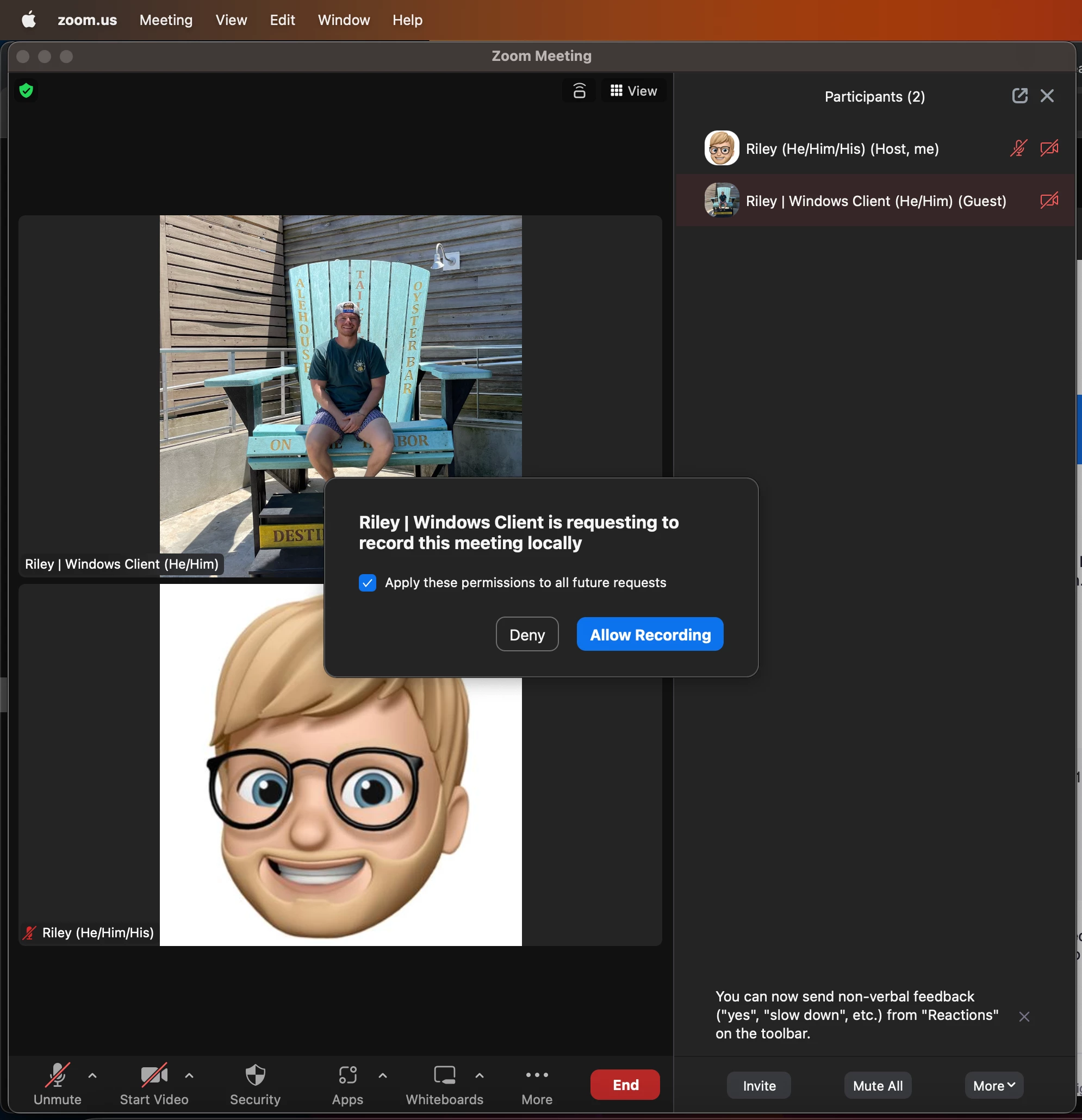
Task: Expand audio options arrow beside Unmute
Action: 92,1075
